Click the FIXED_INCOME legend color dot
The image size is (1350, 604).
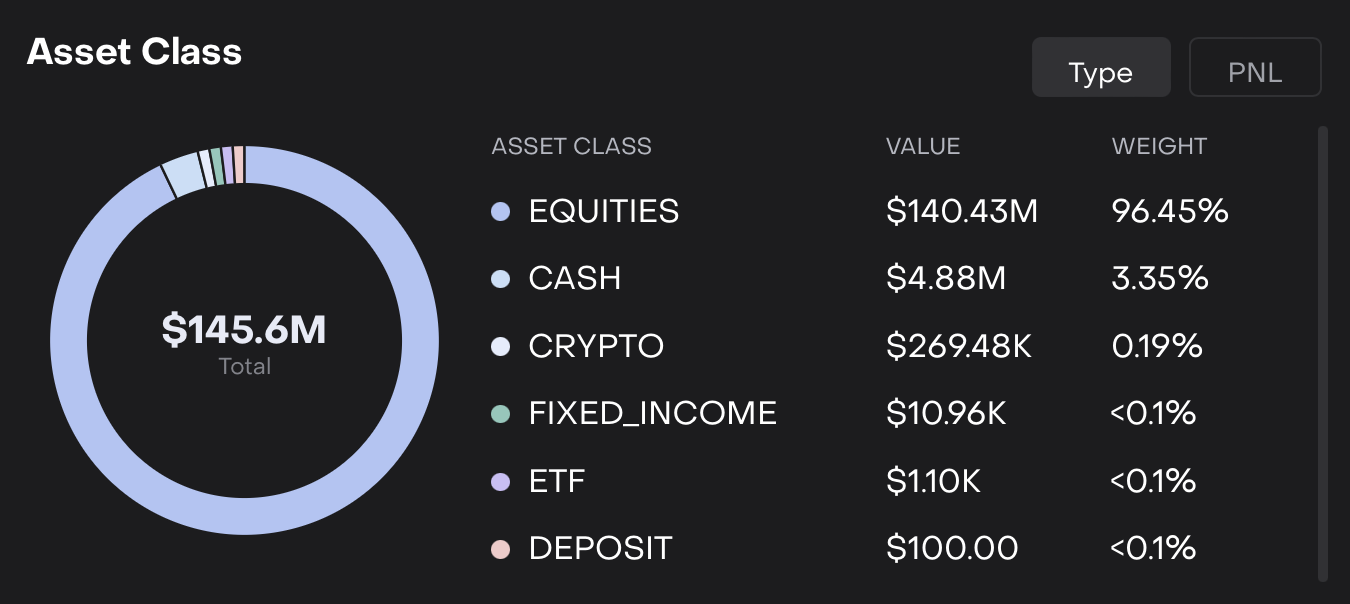[x=501, y=414]
